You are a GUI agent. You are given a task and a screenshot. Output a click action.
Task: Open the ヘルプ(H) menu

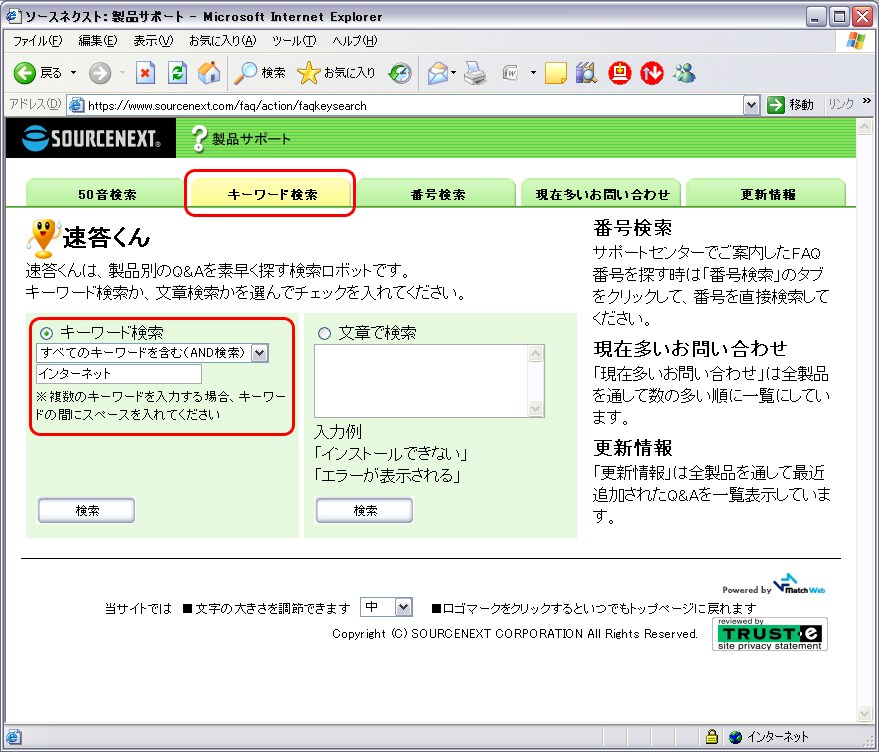click(355, 41)
